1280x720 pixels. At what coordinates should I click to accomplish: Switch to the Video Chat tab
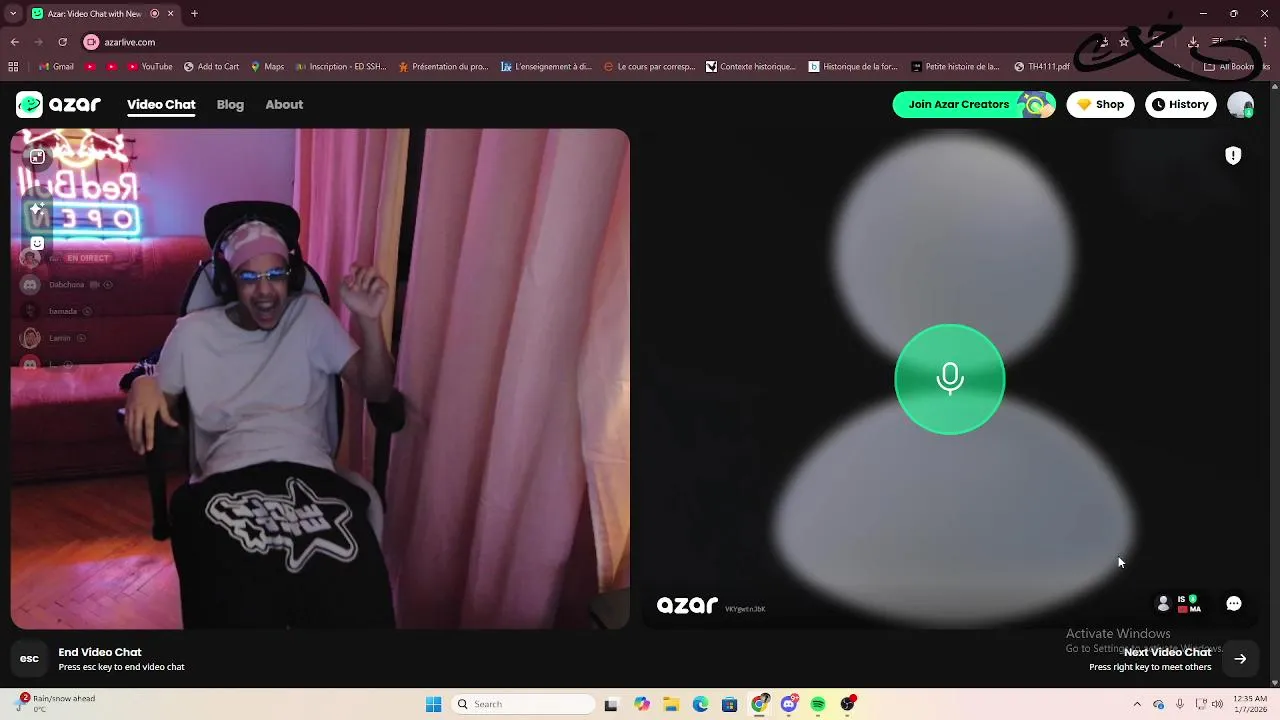click(161, 104)
